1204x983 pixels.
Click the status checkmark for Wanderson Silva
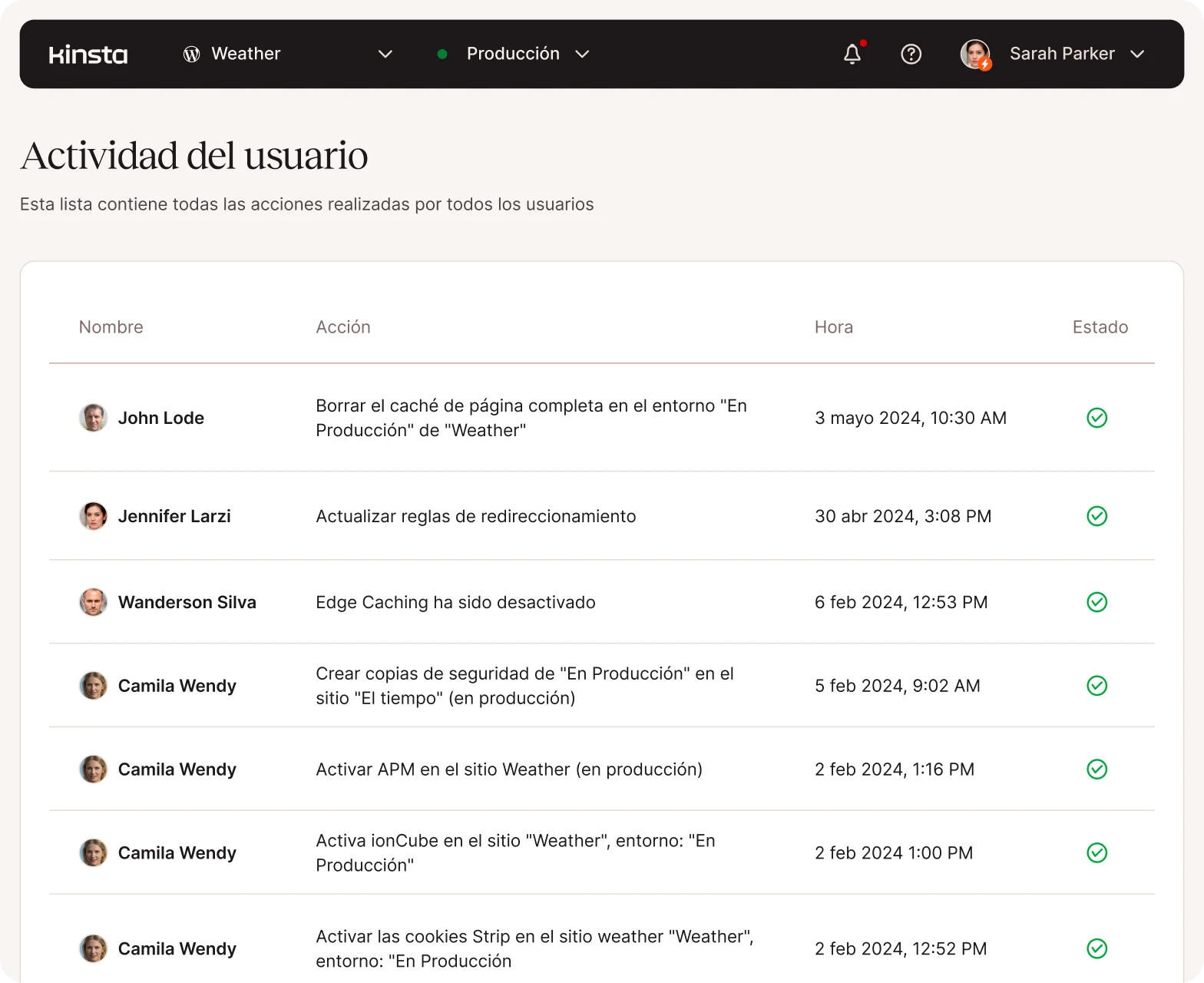pyautogui.click(x=1096, y=602)
